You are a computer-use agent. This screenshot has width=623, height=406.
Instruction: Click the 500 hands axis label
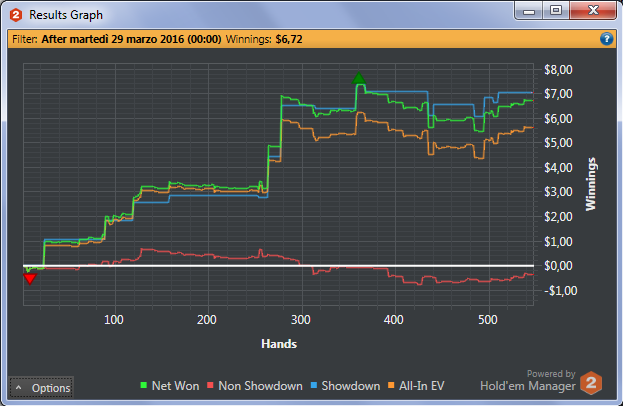pyautogui.click(x=488, y=320)
